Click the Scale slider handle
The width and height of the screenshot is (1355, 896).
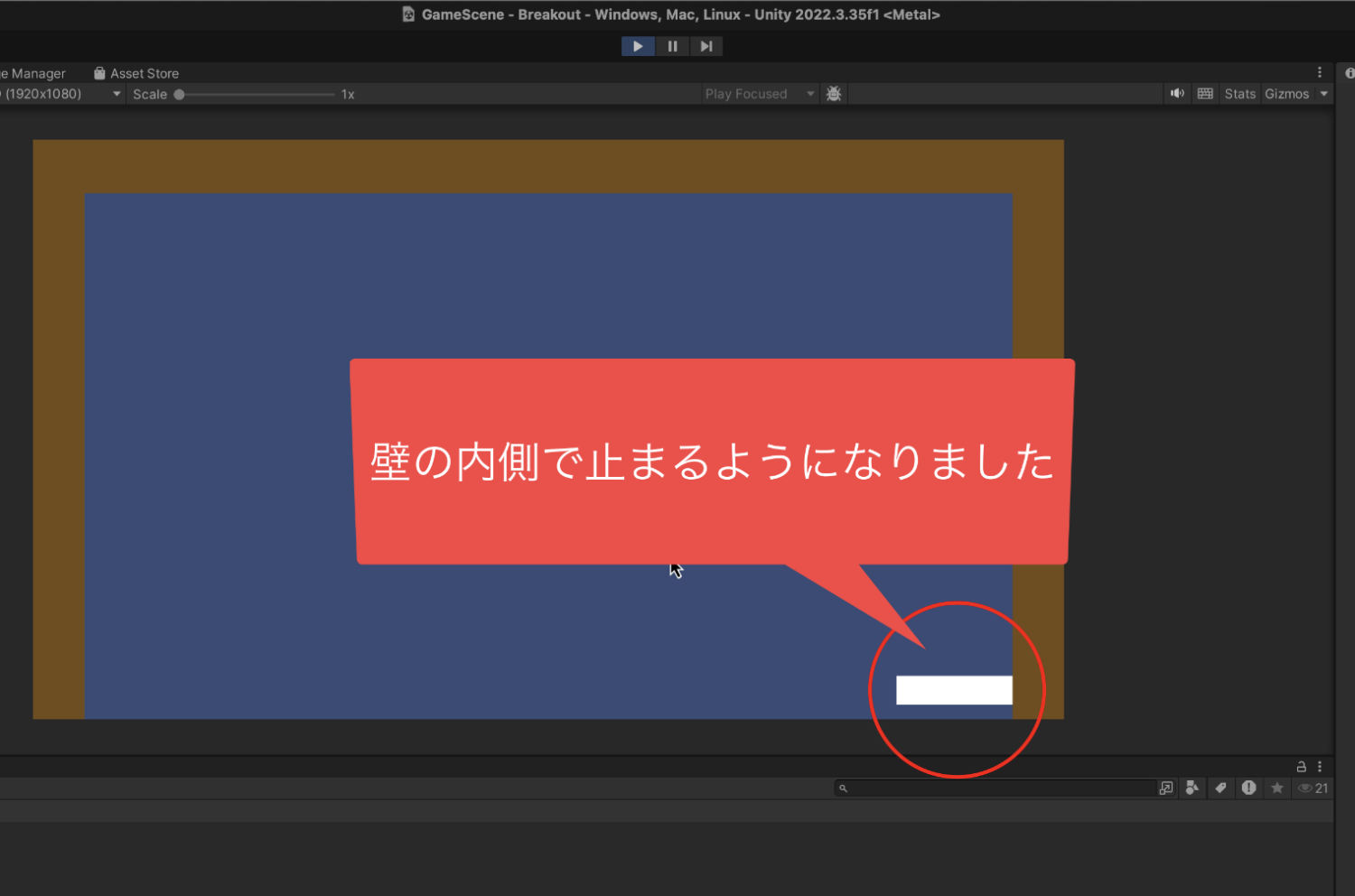179,94
